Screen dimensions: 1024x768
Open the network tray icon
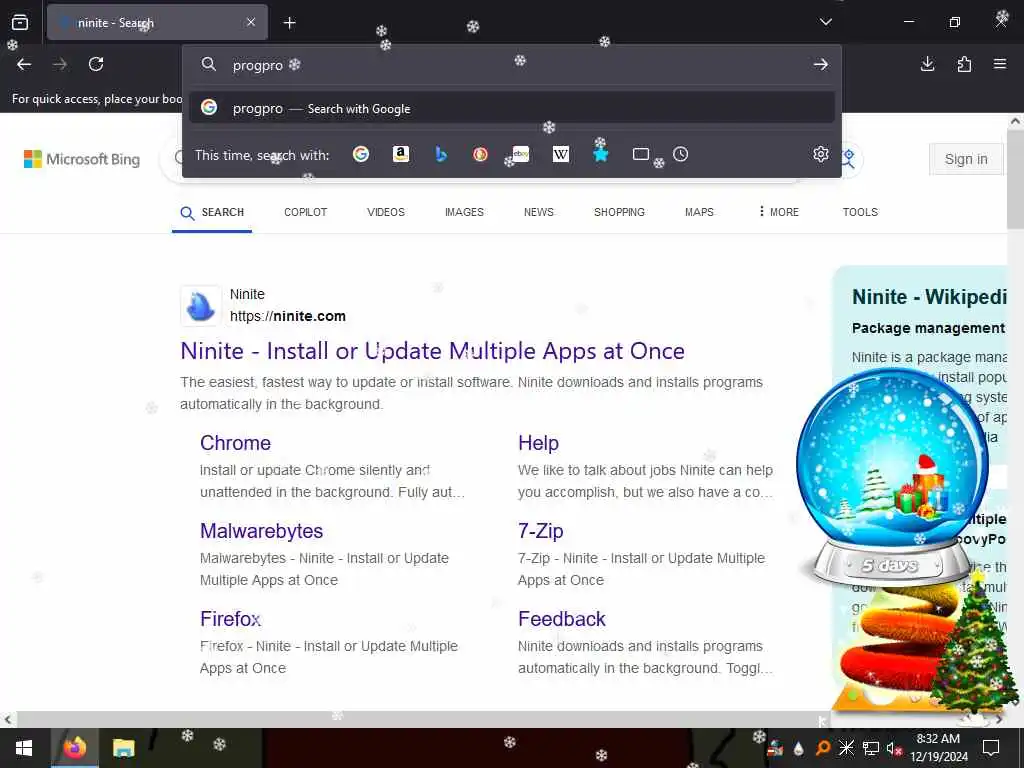870,748
